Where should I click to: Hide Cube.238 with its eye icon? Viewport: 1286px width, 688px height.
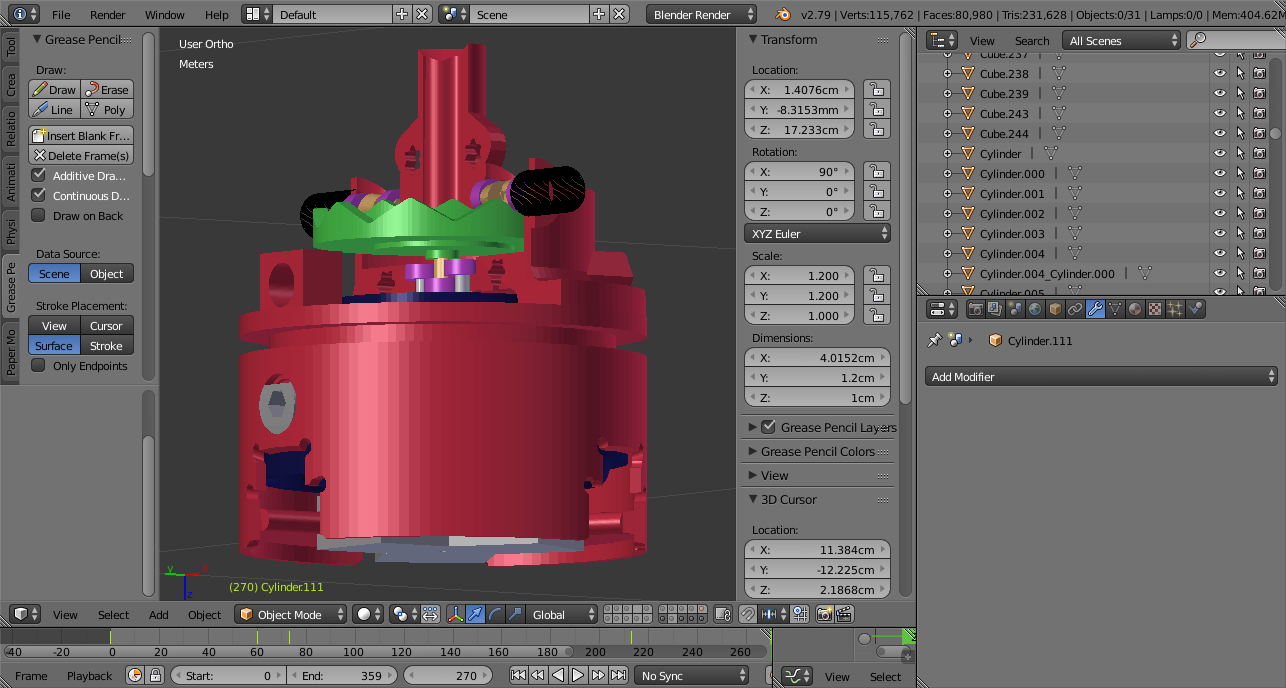(1219, 73)
